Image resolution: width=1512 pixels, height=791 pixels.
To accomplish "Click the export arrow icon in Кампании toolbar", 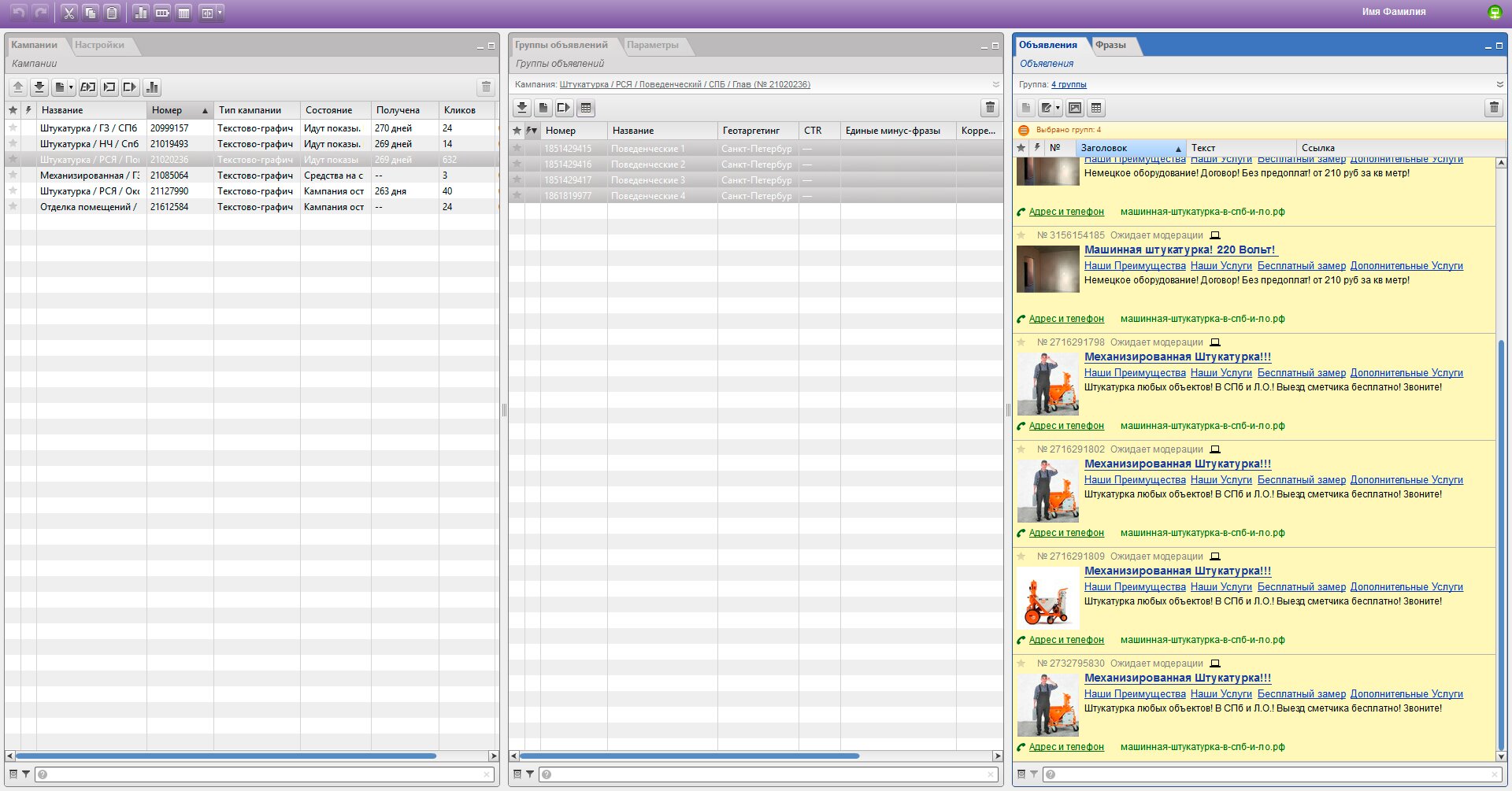I will (x=131, y=87).
